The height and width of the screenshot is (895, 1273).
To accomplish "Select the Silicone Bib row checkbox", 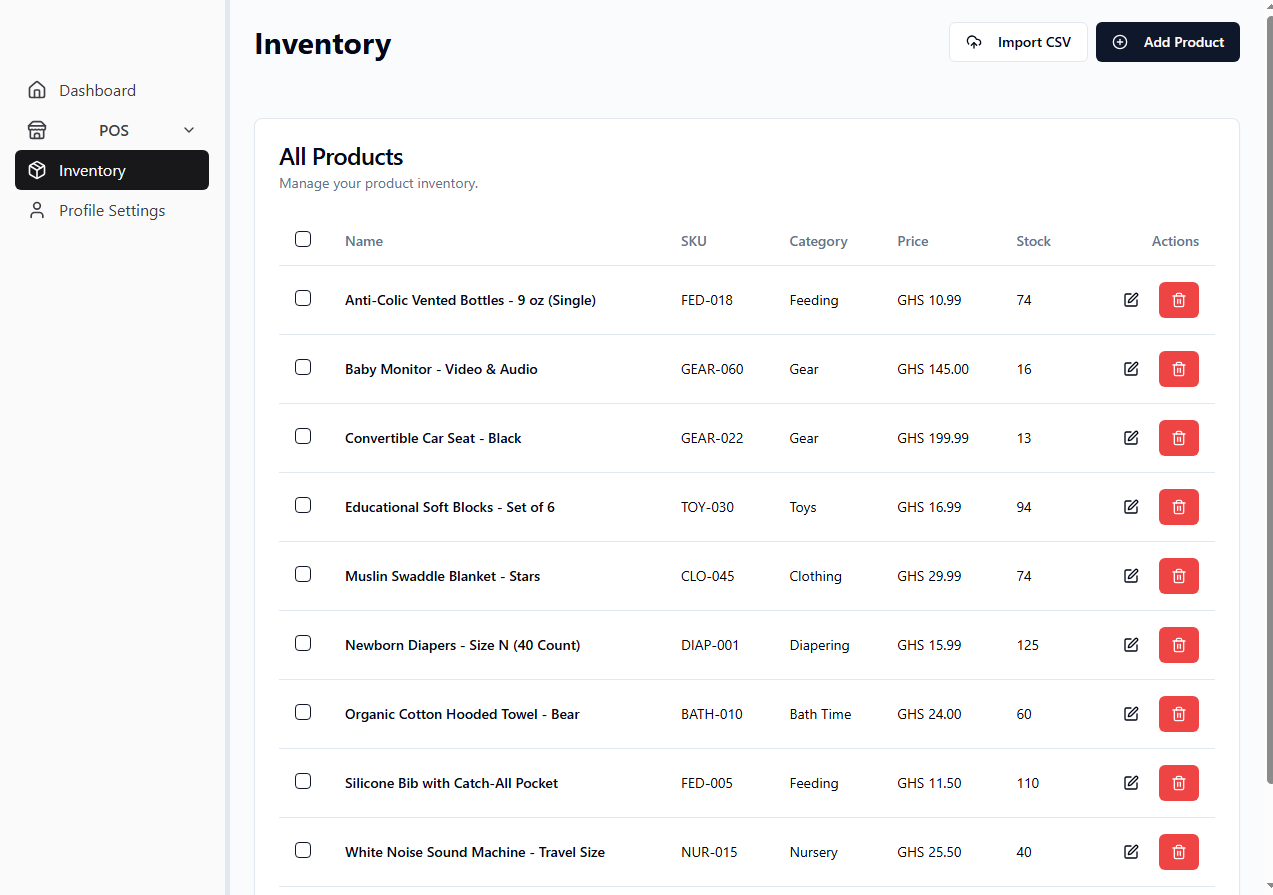I will tap(303, 781).
